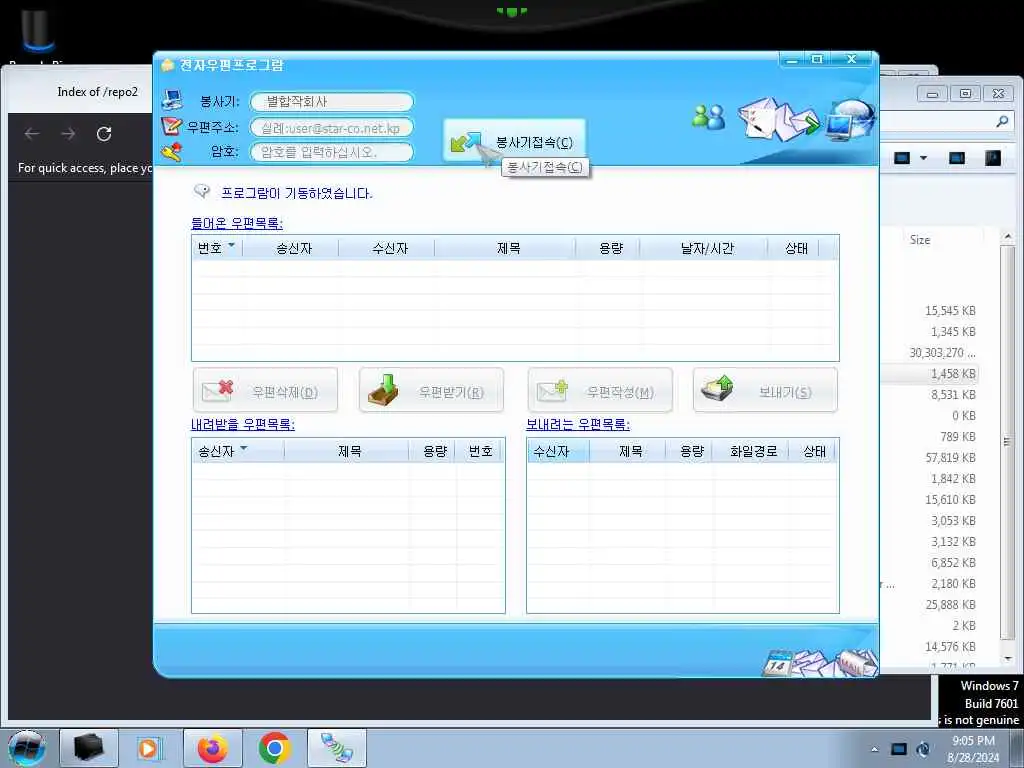Sort inbox by 번호 column header

tap(217, 248)
